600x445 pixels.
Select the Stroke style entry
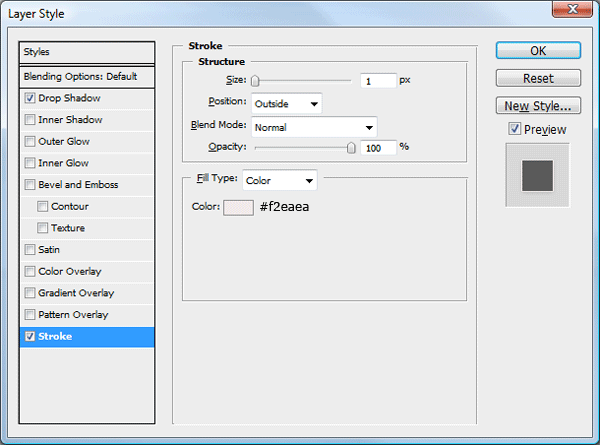point(88,337)
